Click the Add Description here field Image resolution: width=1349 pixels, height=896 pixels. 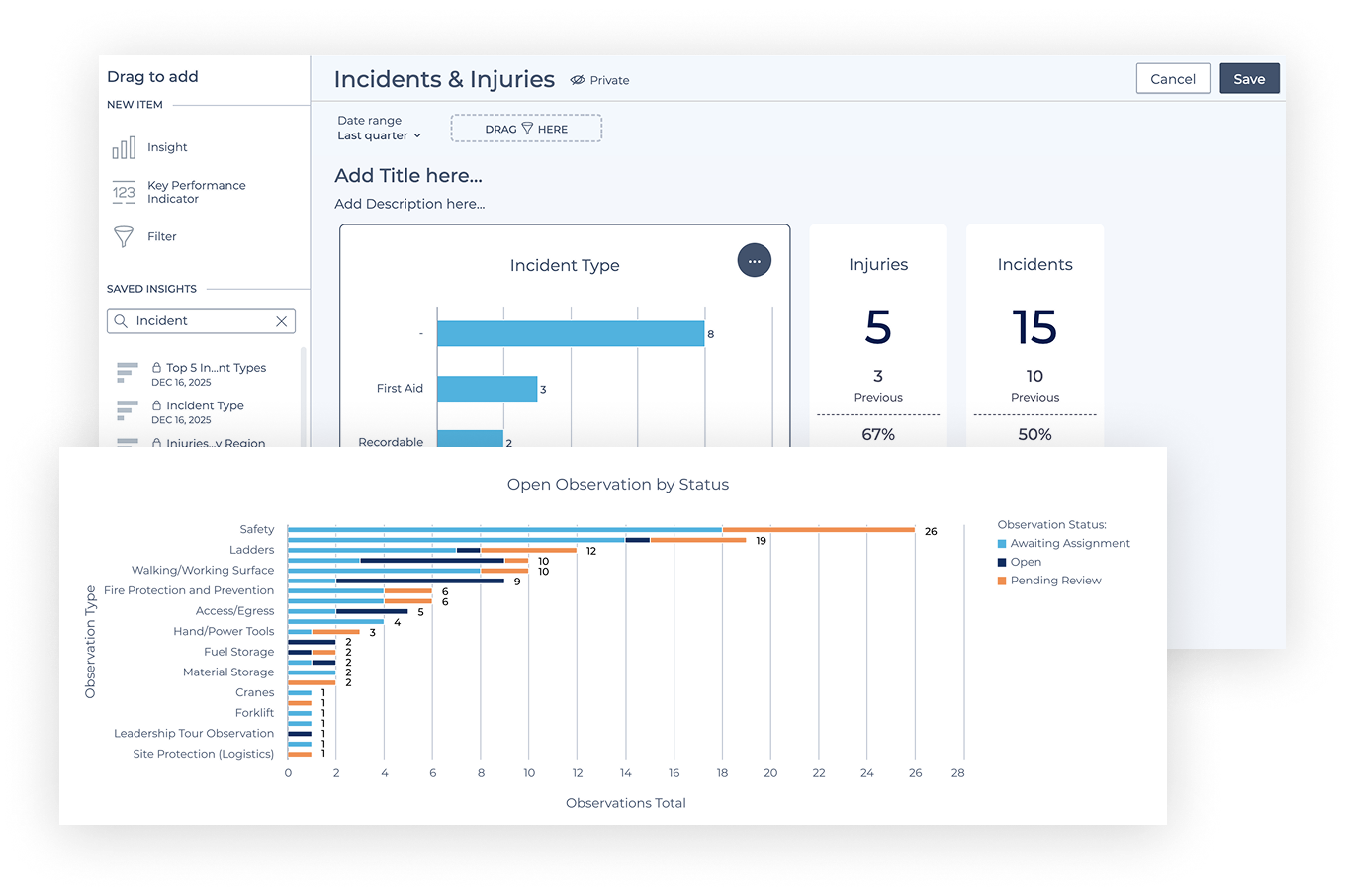pos(409,204)
